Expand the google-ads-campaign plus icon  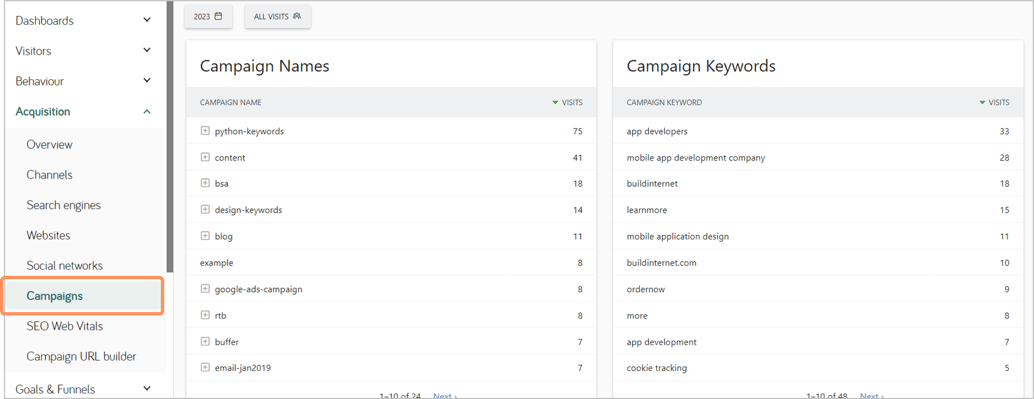205,289
